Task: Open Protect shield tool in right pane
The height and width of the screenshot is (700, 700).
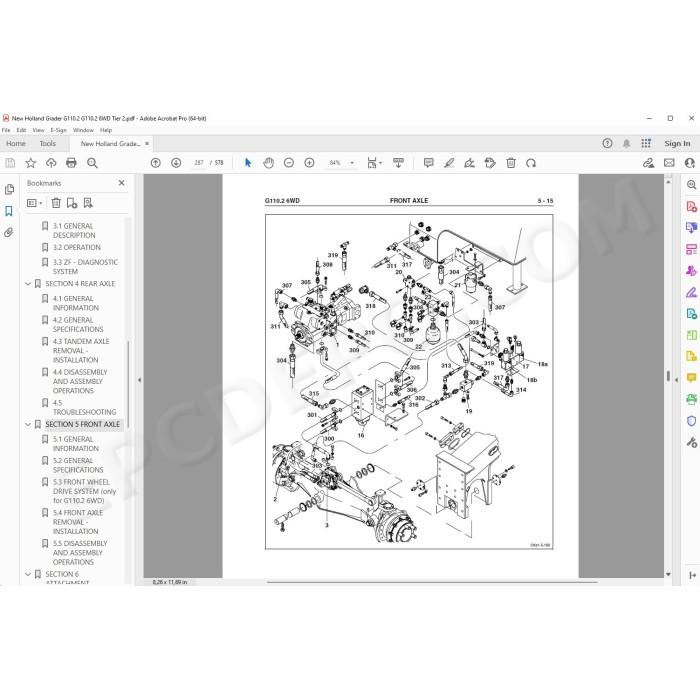Action: [x=692, y=421]
